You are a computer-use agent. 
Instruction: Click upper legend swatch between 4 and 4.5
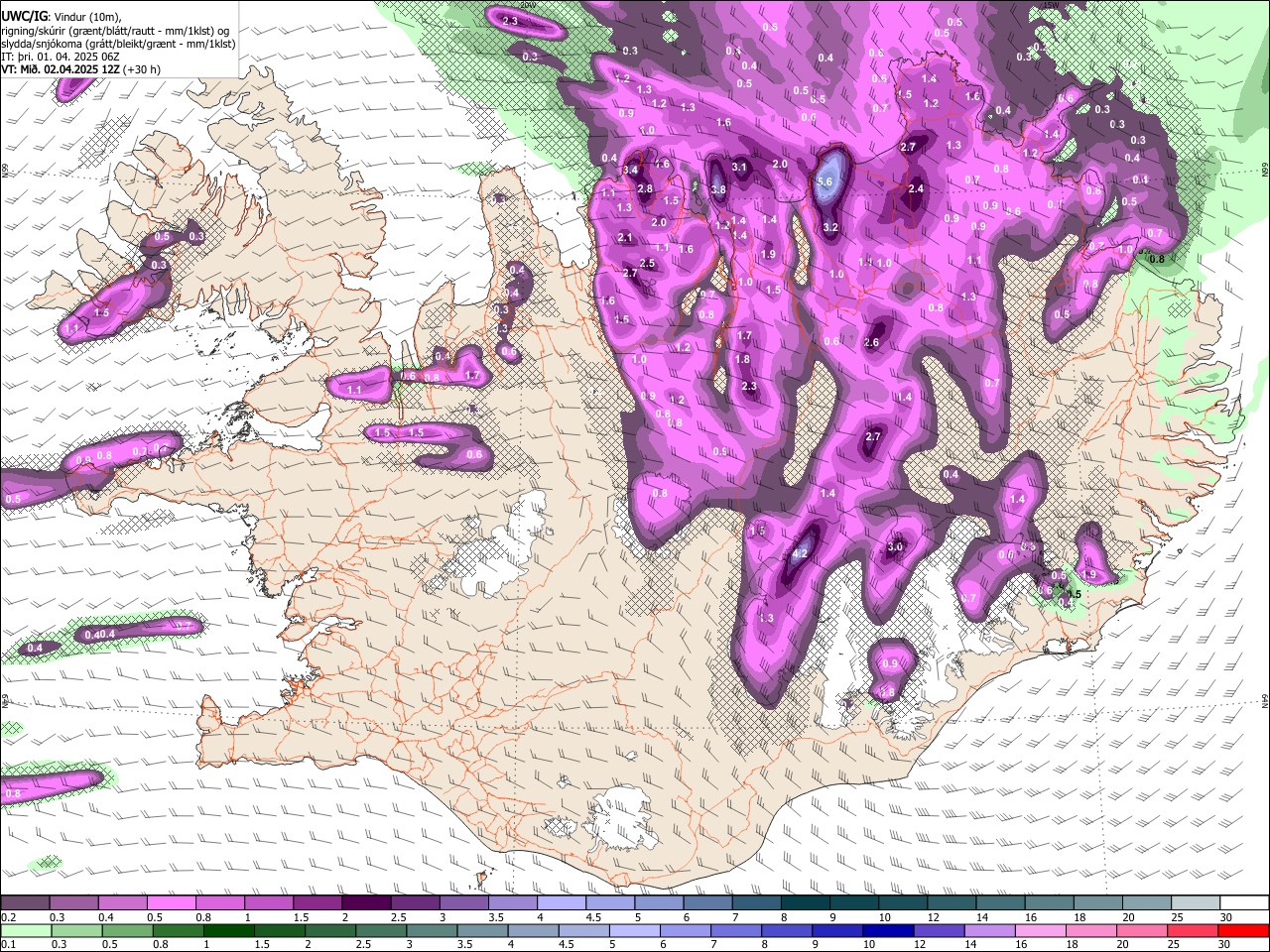(x=563, y=903)
